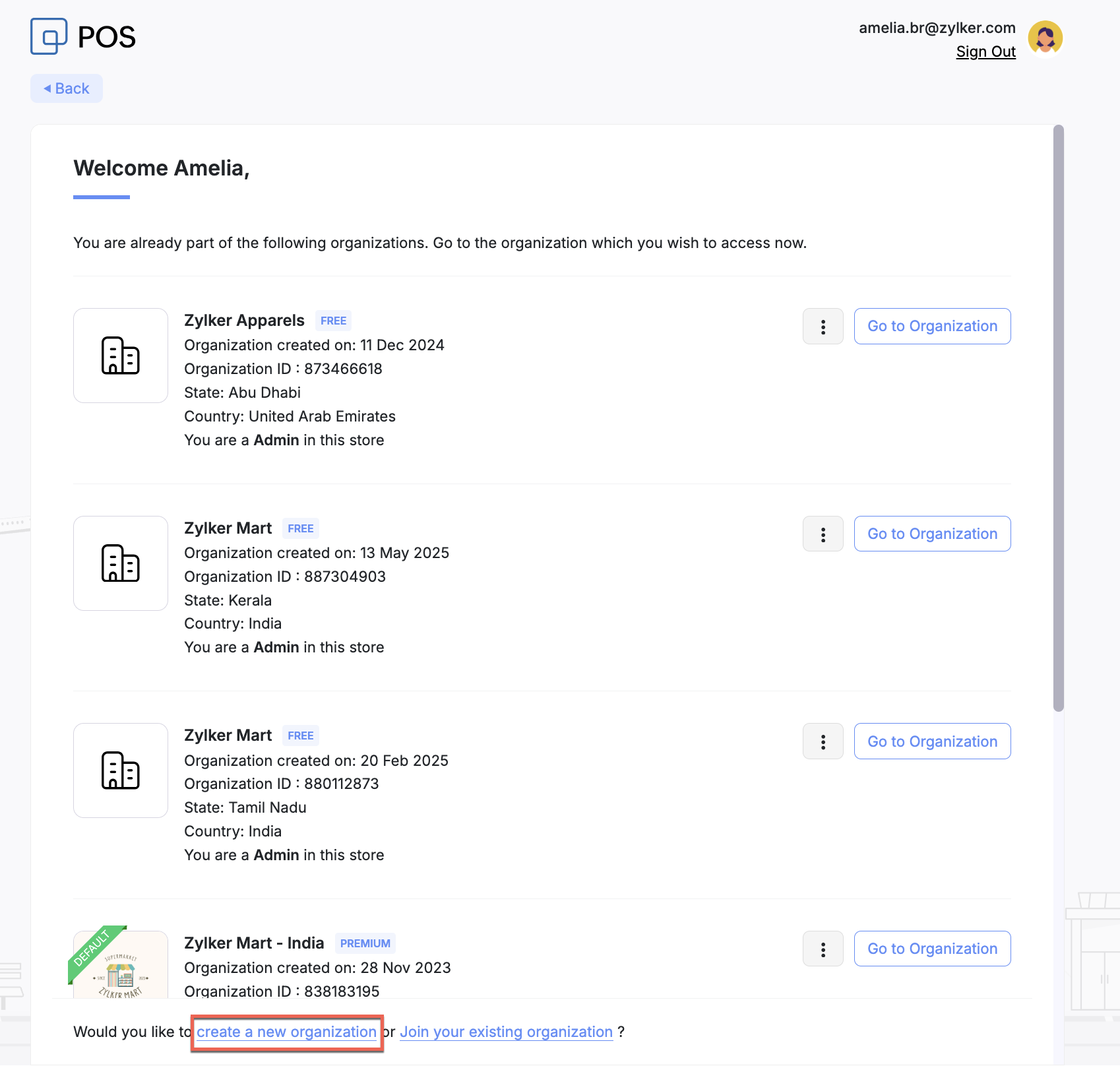Click the organization list vertical scrollbar
This screenshot has width=1120, height=1066.
click(1059, 418)
